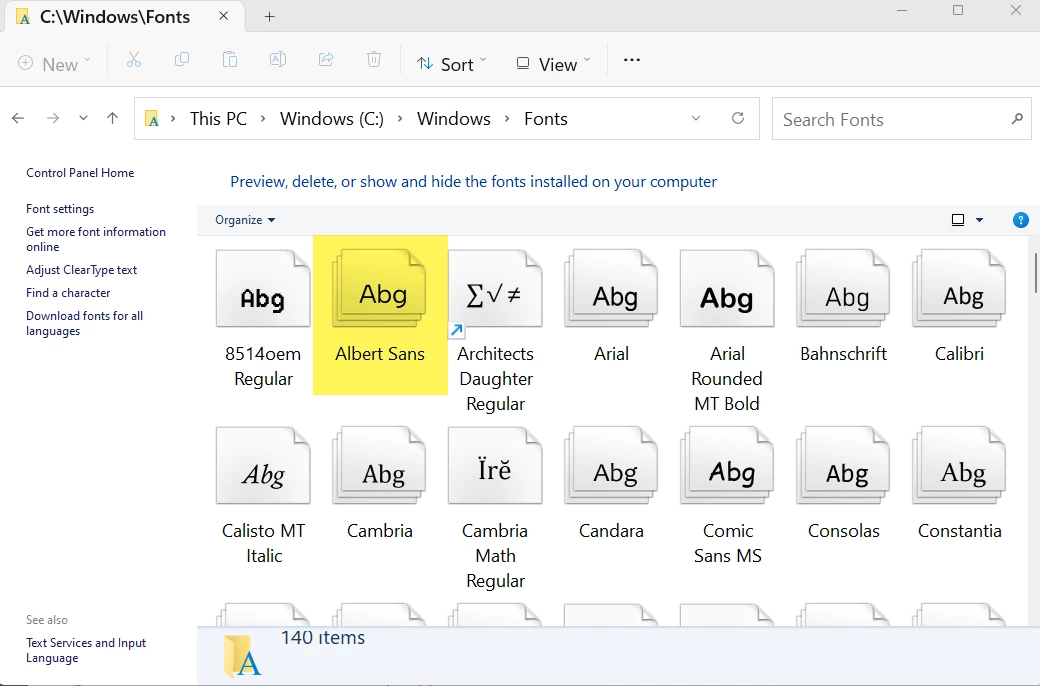Click Windows (C:) breadcrumb
1040x686 pixels.
coord(332,119)
